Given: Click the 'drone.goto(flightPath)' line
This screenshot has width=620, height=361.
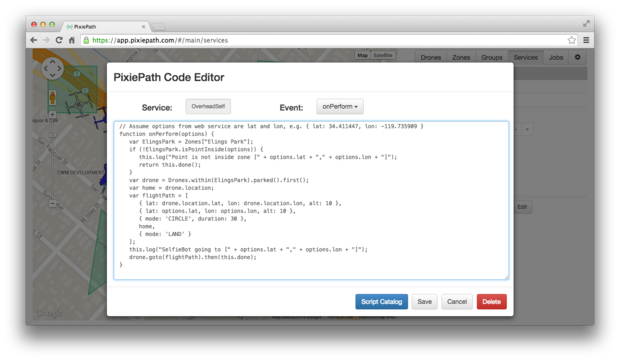Looking at the screenshot, I should tap(193, 257).
